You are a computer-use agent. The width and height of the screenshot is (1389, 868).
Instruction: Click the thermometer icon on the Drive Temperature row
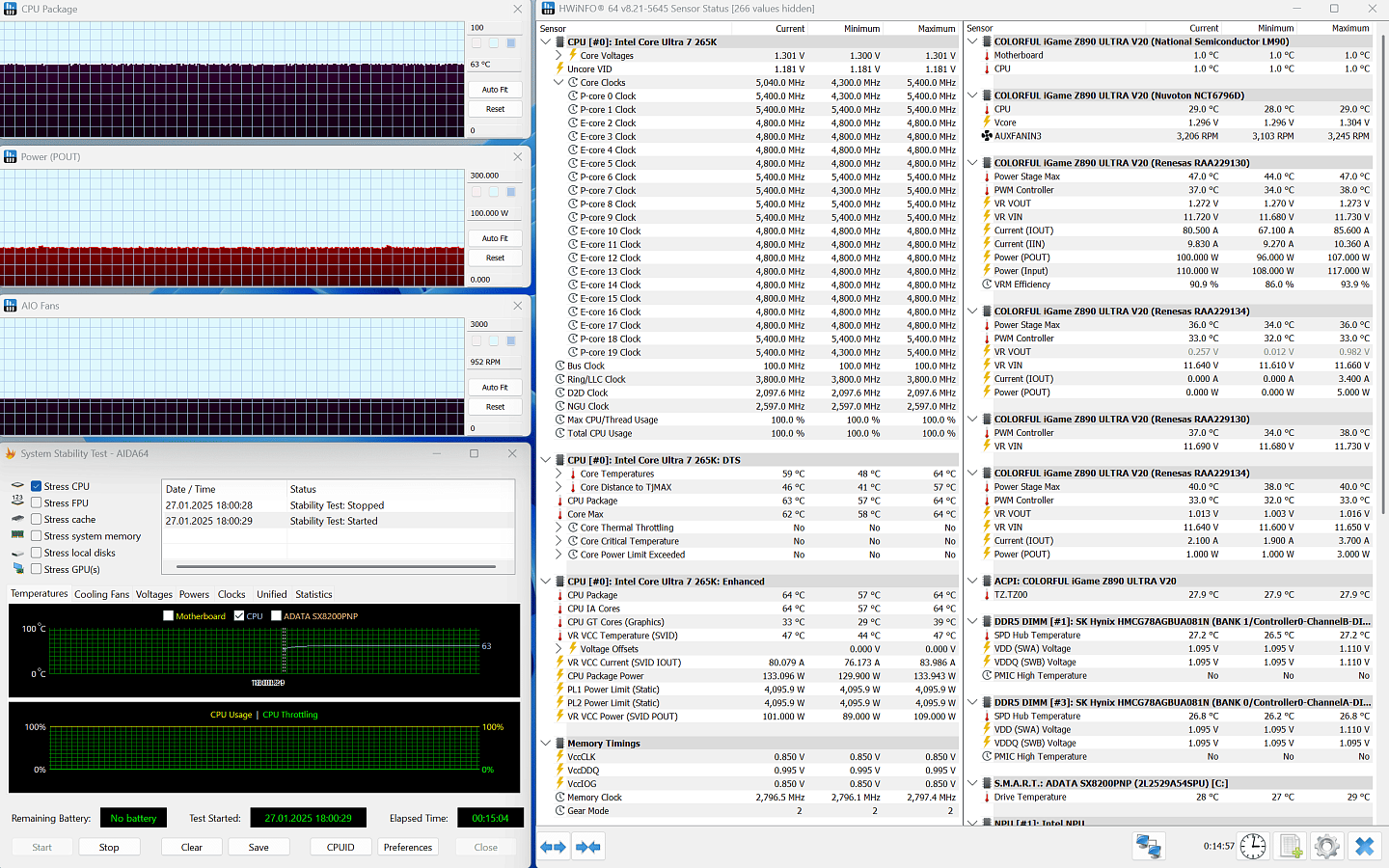click(987, 798)
